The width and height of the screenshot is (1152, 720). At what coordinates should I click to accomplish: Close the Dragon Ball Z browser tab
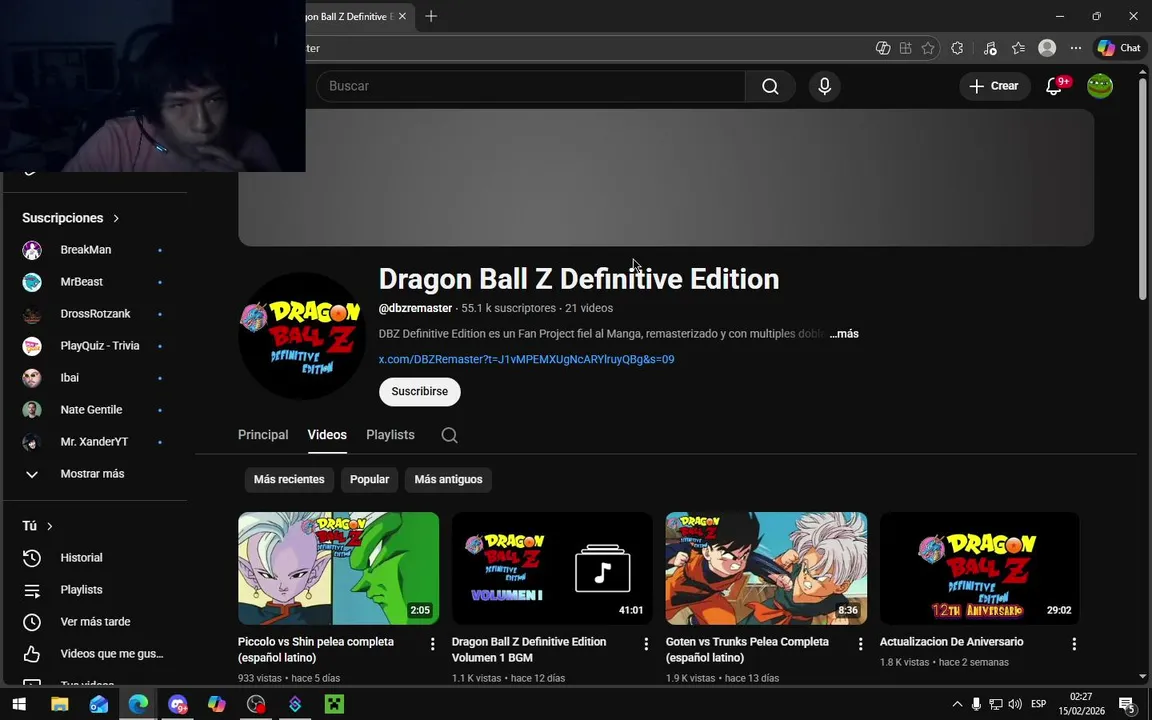(402, 16)
